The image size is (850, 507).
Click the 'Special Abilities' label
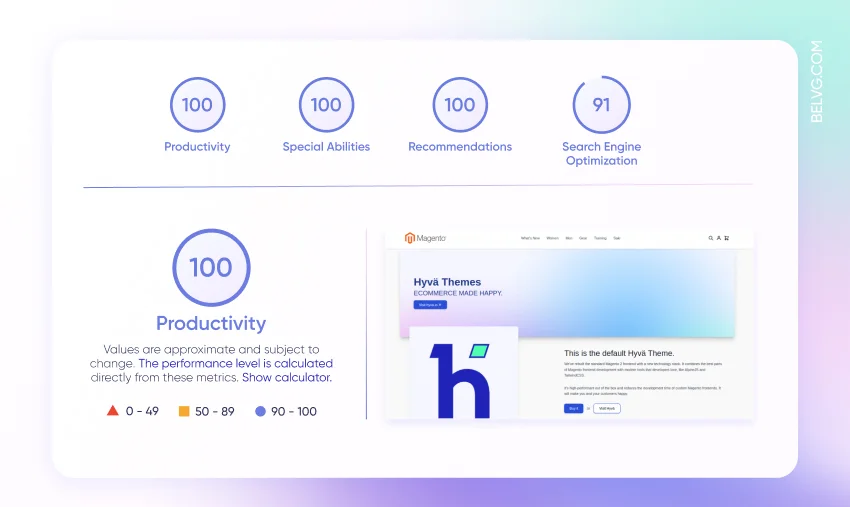tap(326, 146)
